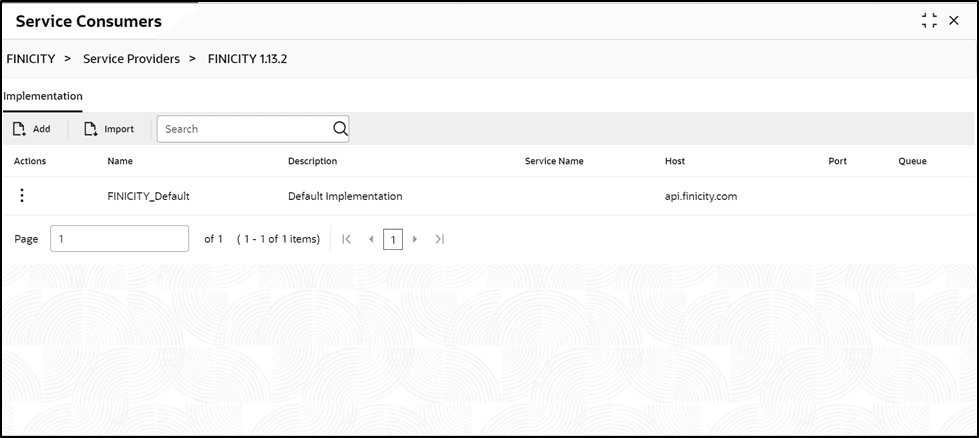
Task: Import an implementation file
Action: click(x=109, y=129)
